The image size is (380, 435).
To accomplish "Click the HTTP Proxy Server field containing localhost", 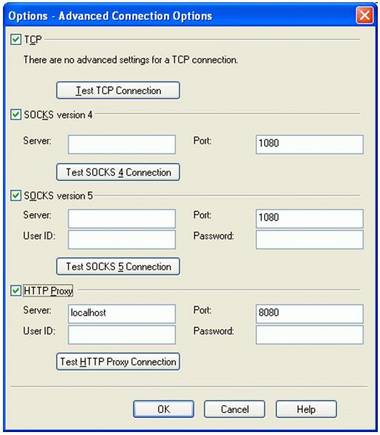I will [122, 314].
